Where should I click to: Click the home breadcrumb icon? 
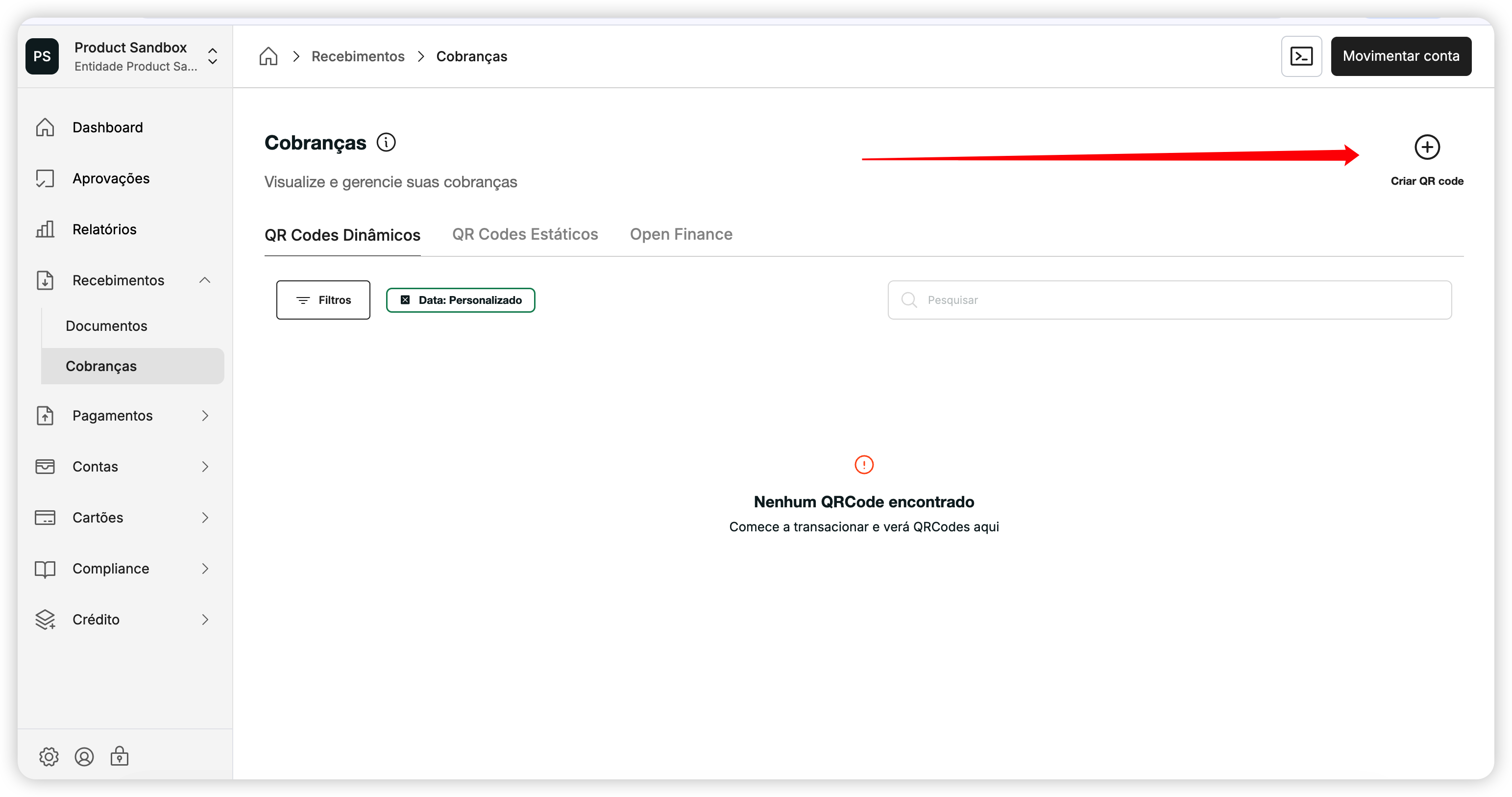click(x=268, y=56)
